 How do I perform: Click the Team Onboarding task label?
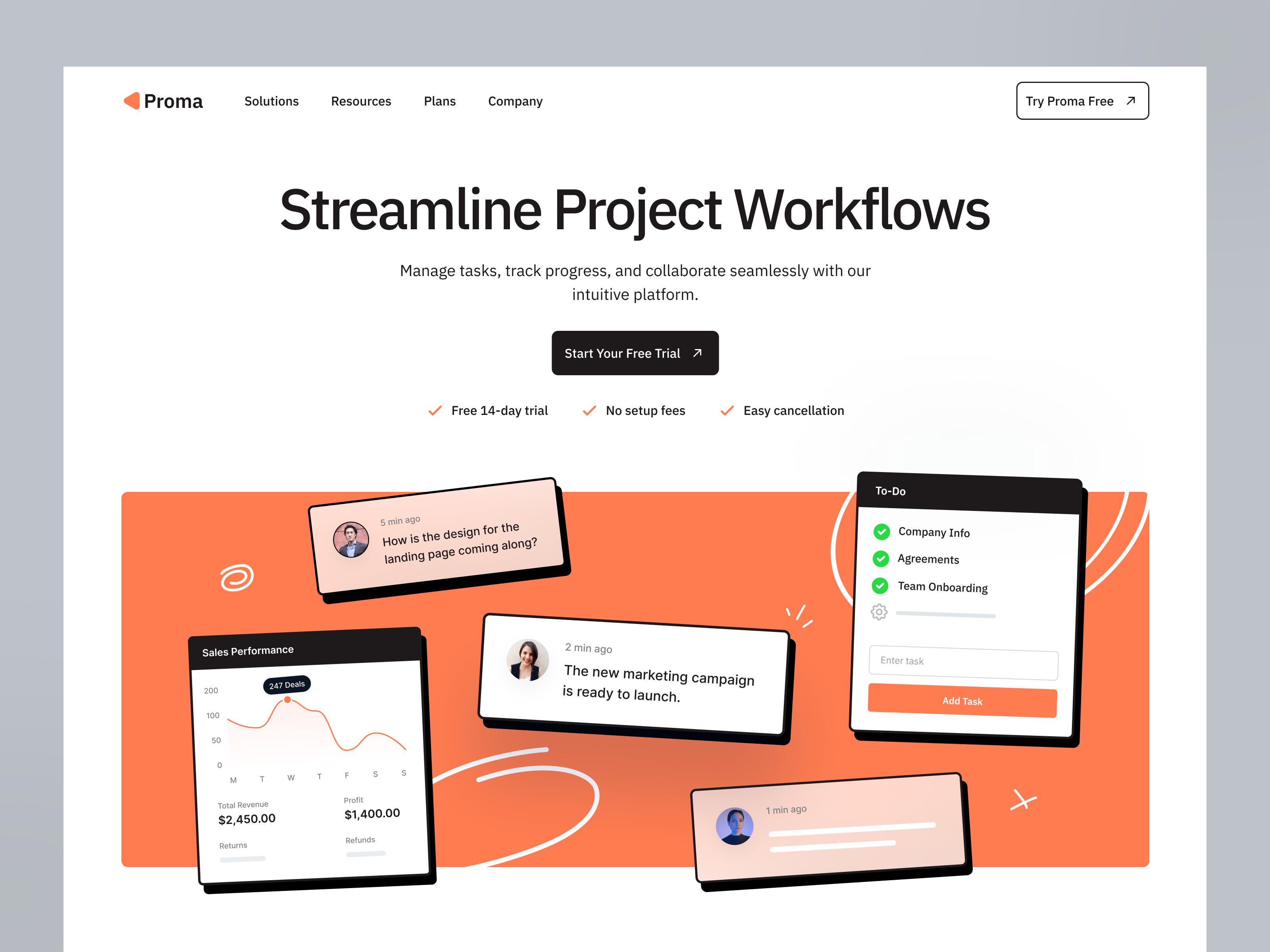(943, 587)
